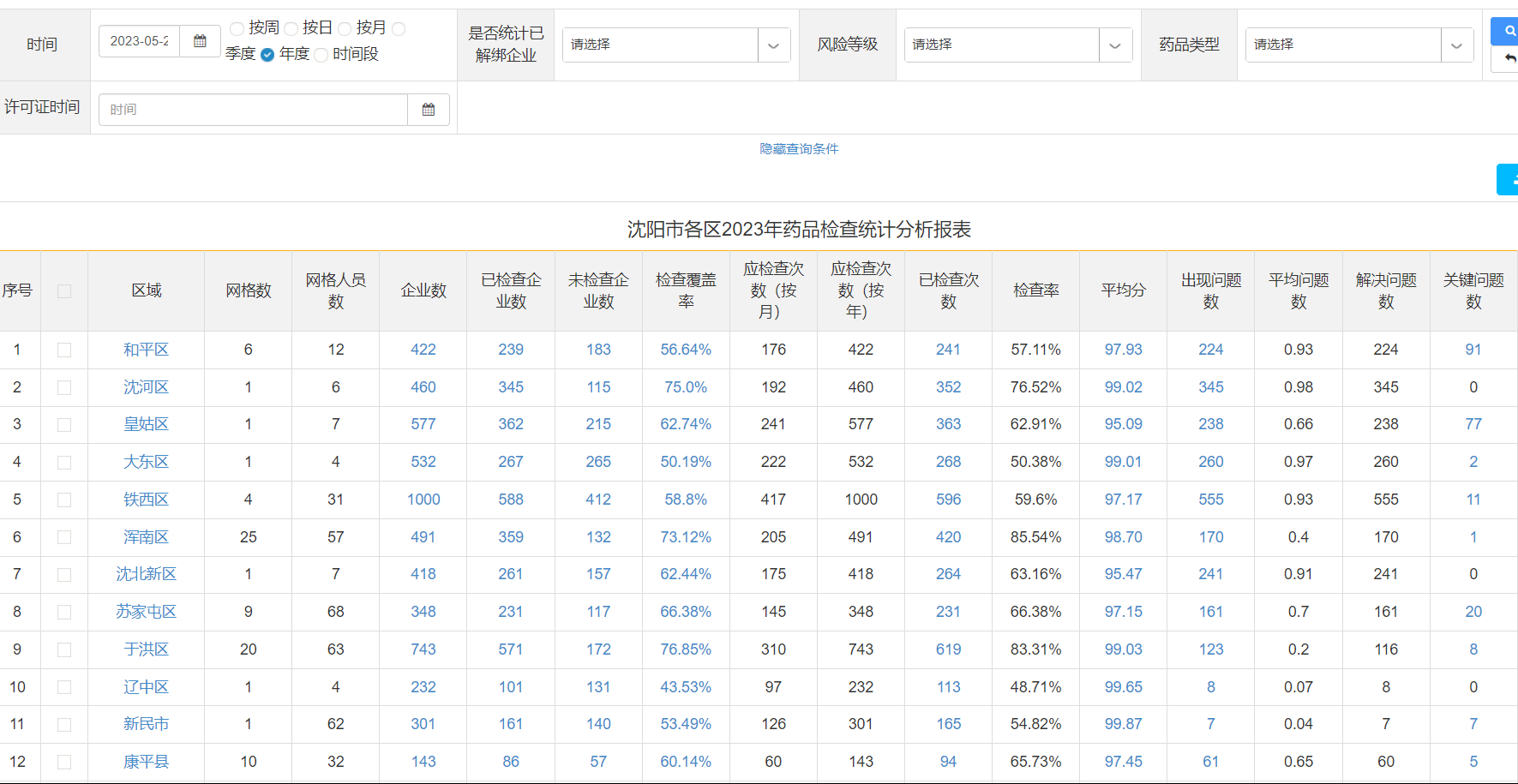Select the 按日 radio option

coord(291,29)
